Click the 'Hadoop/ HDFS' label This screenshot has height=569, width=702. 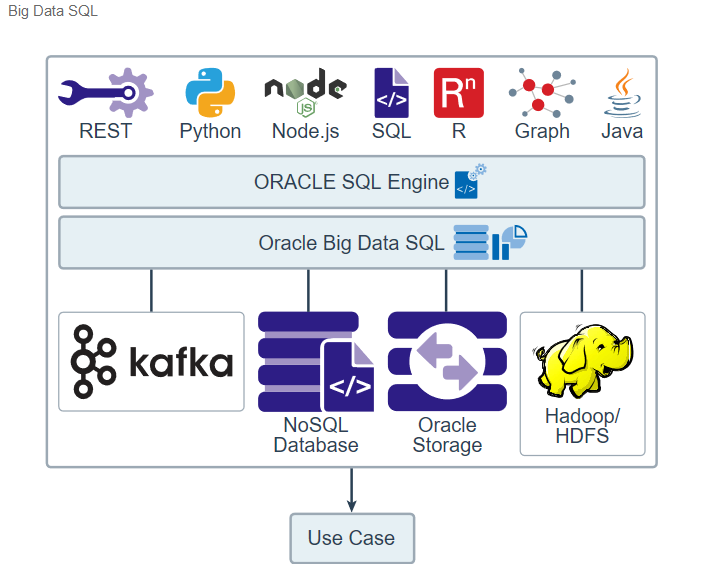[582, 426]
